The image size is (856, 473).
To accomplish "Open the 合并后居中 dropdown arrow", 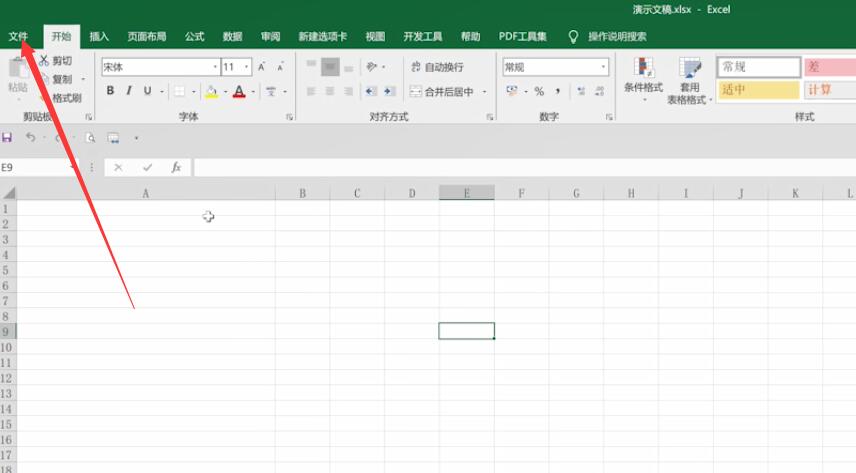I will [x=484, y=92].
